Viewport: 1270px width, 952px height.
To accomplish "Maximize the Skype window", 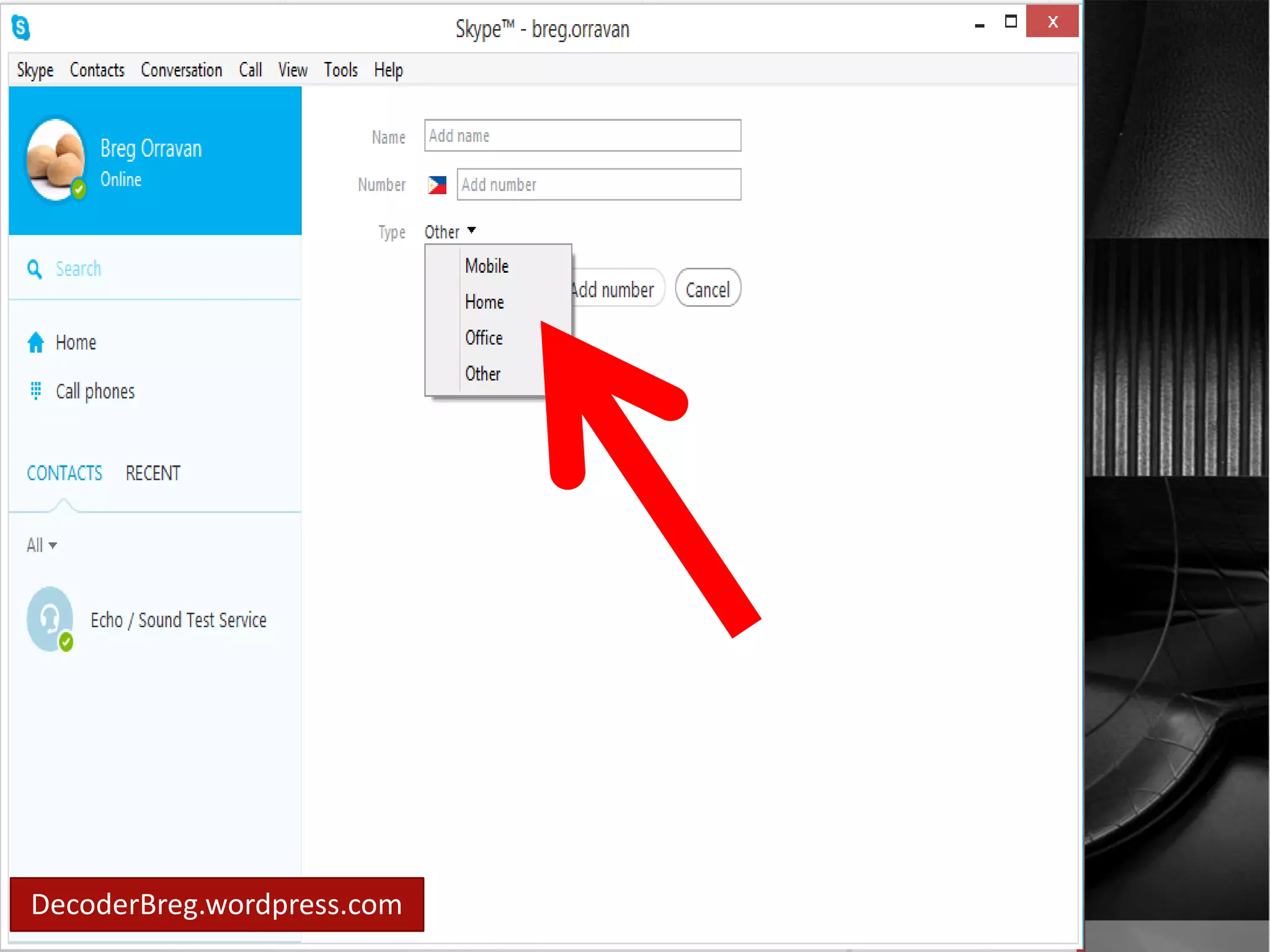I will [1011, 22].
